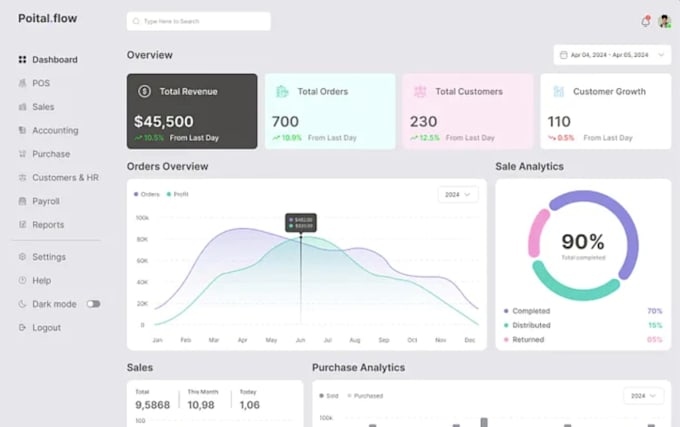Click the search magnifier icon

click(136, 21)
